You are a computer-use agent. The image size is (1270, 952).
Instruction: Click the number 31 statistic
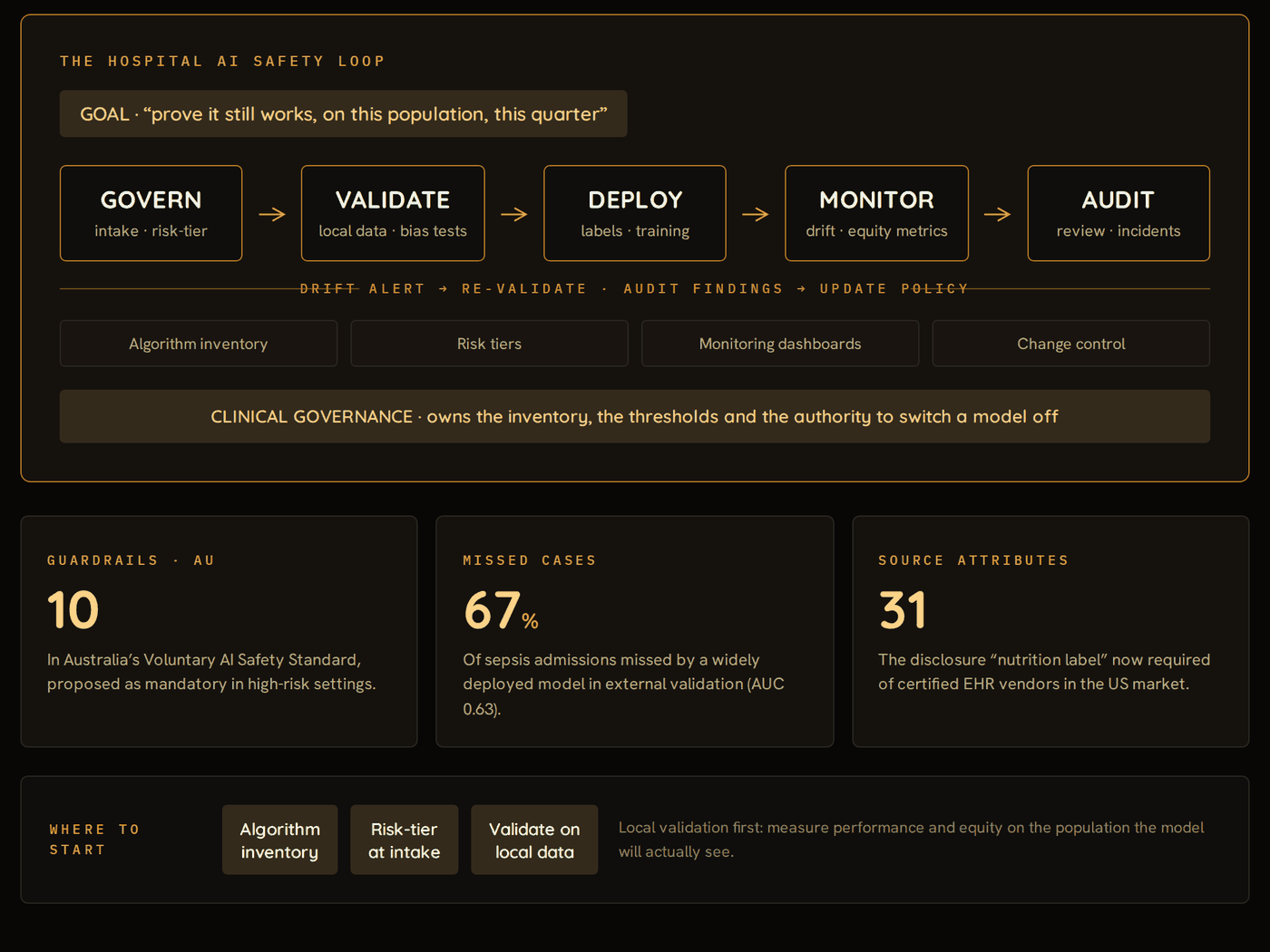coord(903,610)
